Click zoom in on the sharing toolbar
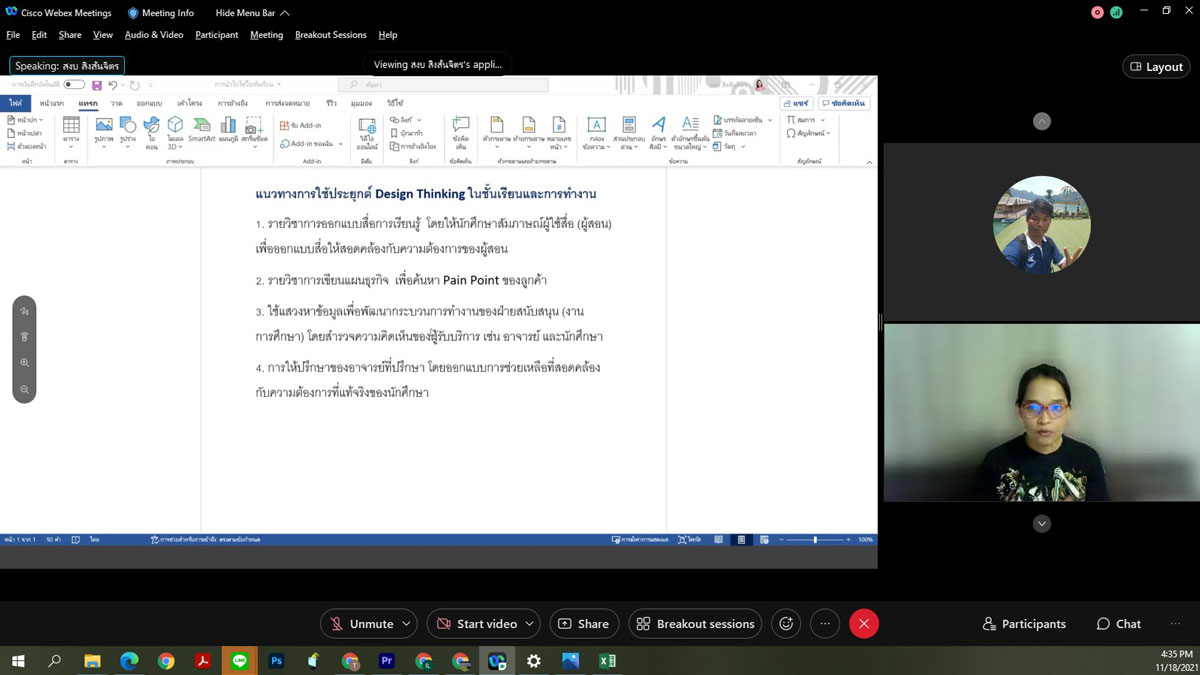The image size is (1200, 675). point(25,363)
